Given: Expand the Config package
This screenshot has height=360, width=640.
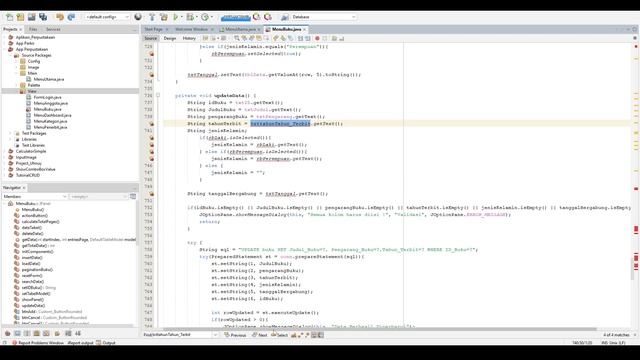Looking at the screenshot, I should pyautogui.click(x=17, y=61).
